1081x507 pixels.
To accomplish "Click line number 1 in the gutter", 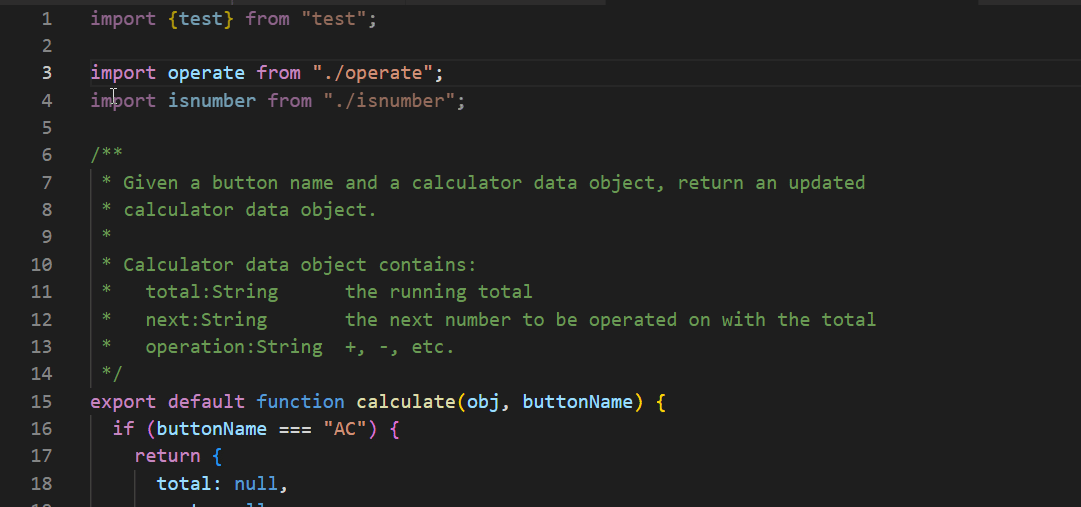I will pyautogui.click(x=46, y=19).
